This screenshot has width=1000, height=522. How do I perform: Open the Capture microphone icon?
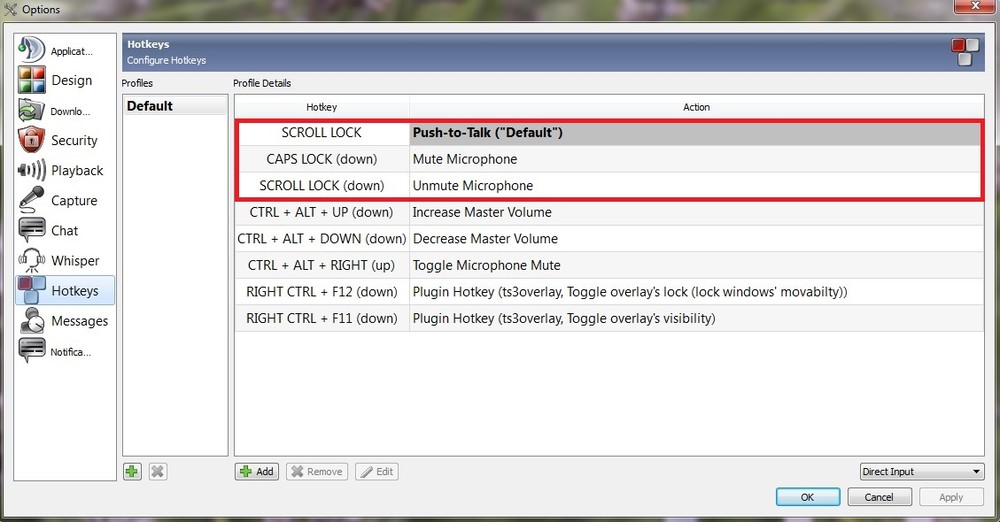pyautogui.click(x=31, y=200)
